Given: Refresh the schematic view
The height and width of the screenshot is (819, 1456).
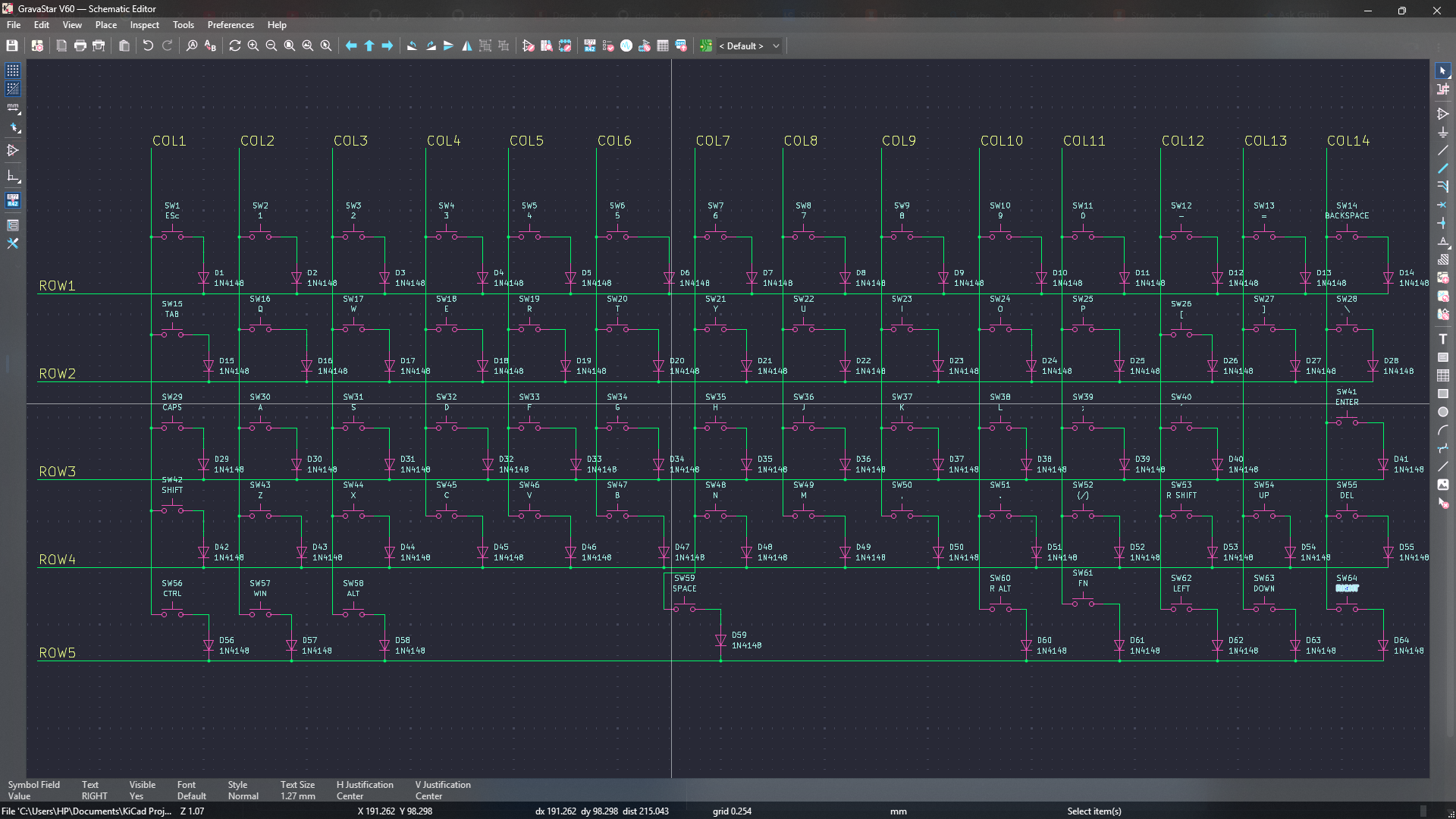Looking at the screenshot, I should pyautogui.click(x=235, y=45).
